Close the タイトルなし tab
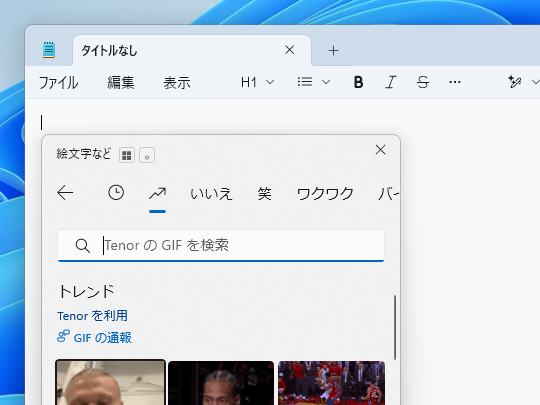 [x=290, y=50]
